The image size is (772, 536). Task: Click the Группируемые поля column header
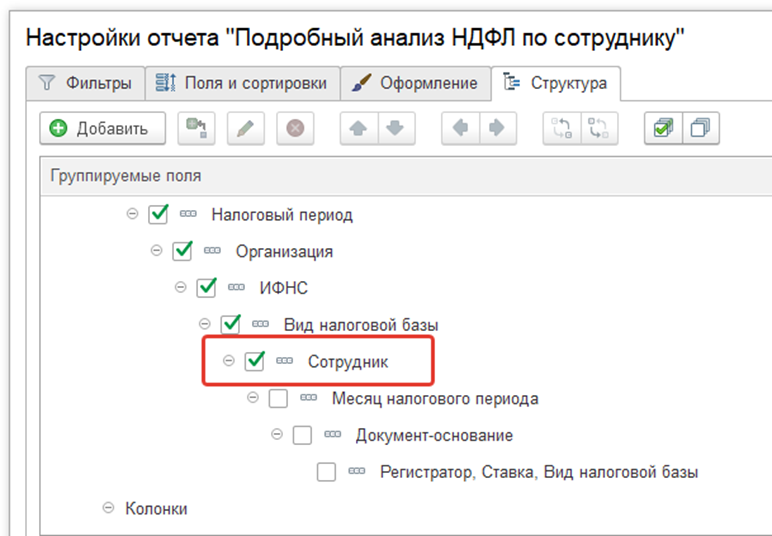[406, 176]
